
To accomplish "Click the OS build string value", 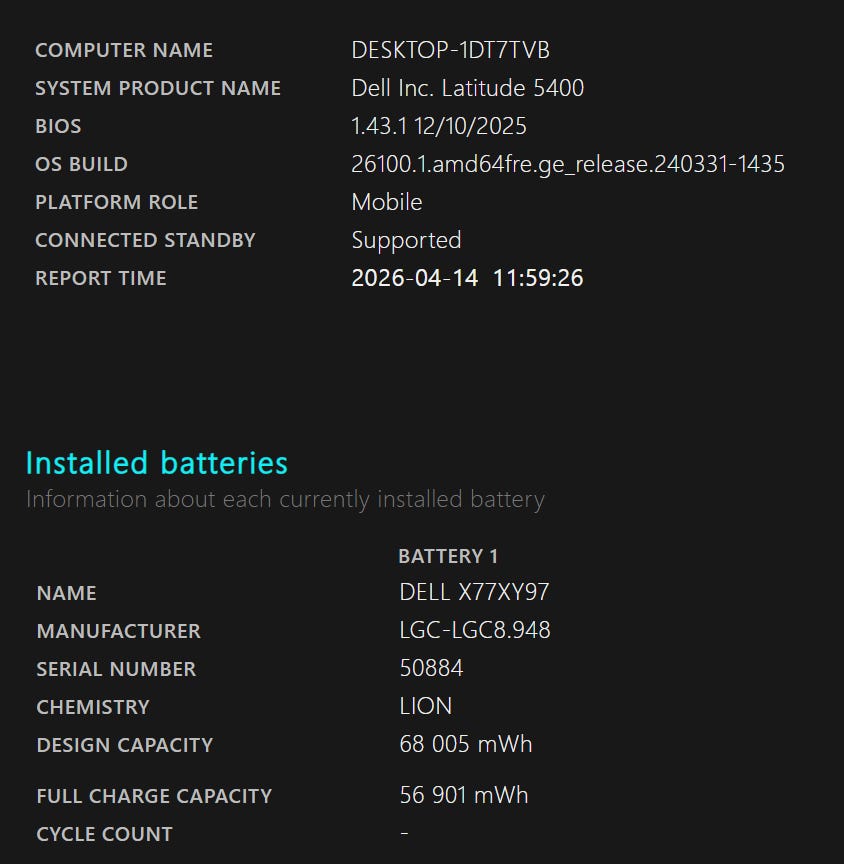I will 567,164.
